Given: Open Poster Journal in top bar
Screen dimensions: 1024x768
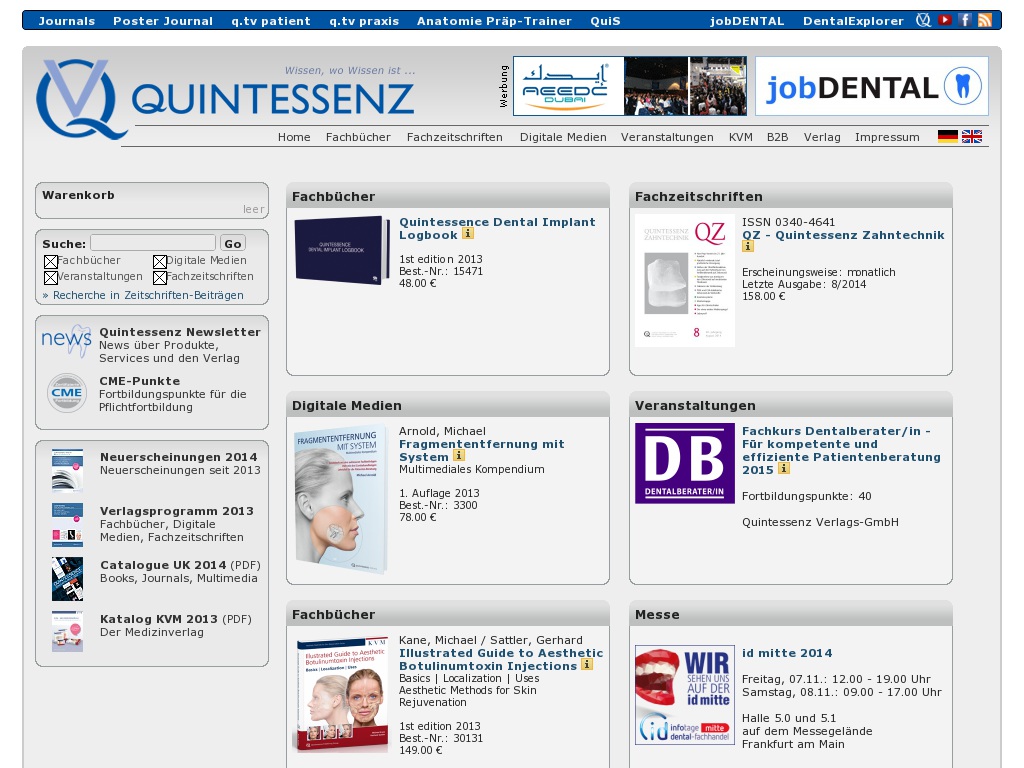Looking at the screenshot, I should pyautogui.click(x=163, y=21).
